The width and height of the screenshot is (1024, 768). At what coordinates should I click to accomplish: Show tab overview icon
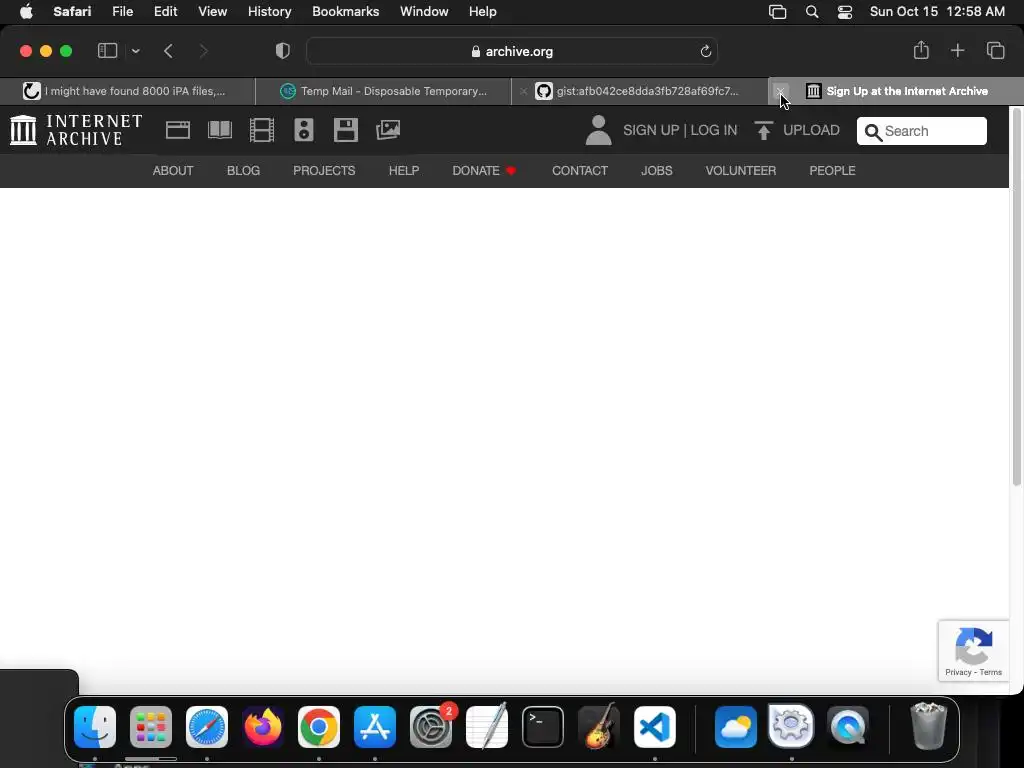(995, 50)
